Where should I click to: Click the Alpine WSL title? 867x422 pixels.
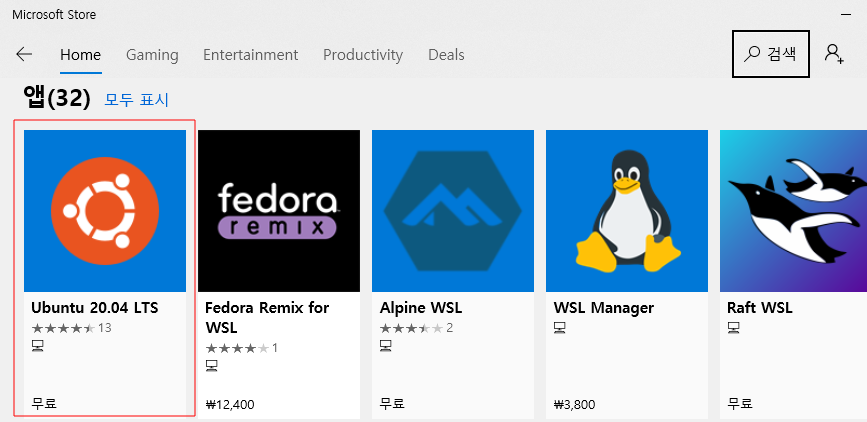click(421, 308)
